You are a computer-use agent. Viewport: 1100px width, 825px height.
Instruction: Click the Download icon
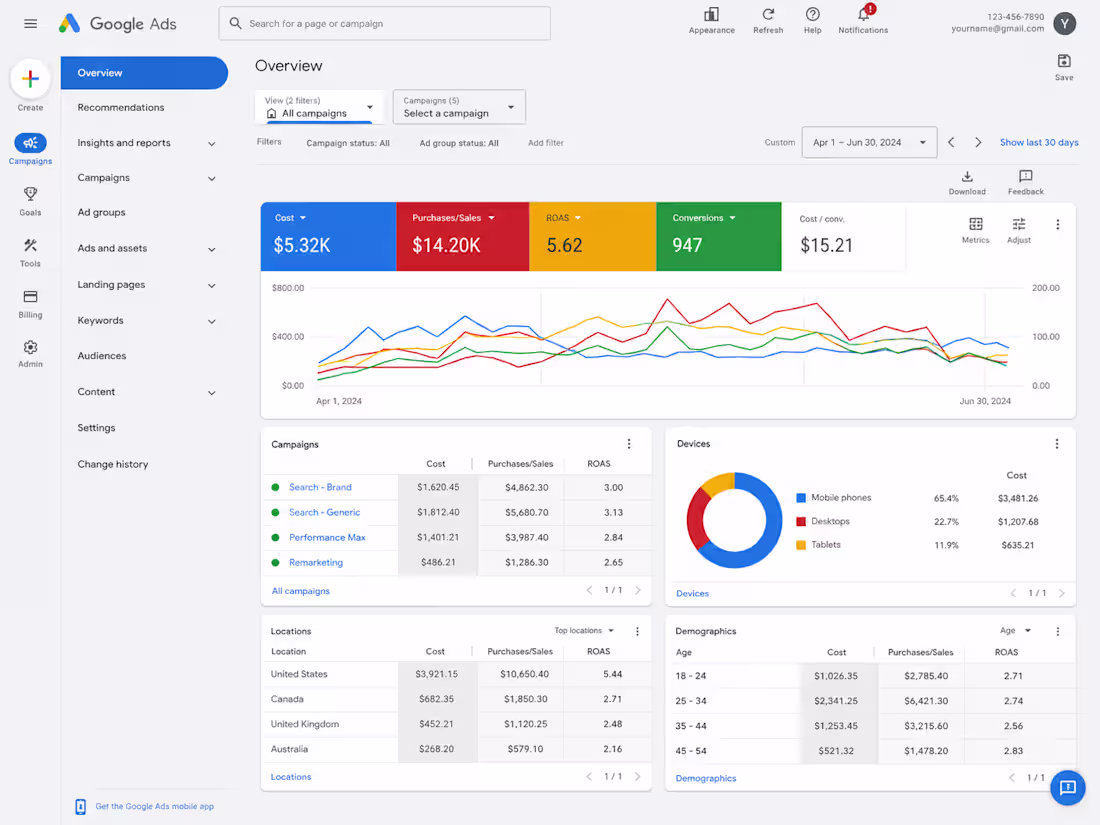(x=967, y=176)
